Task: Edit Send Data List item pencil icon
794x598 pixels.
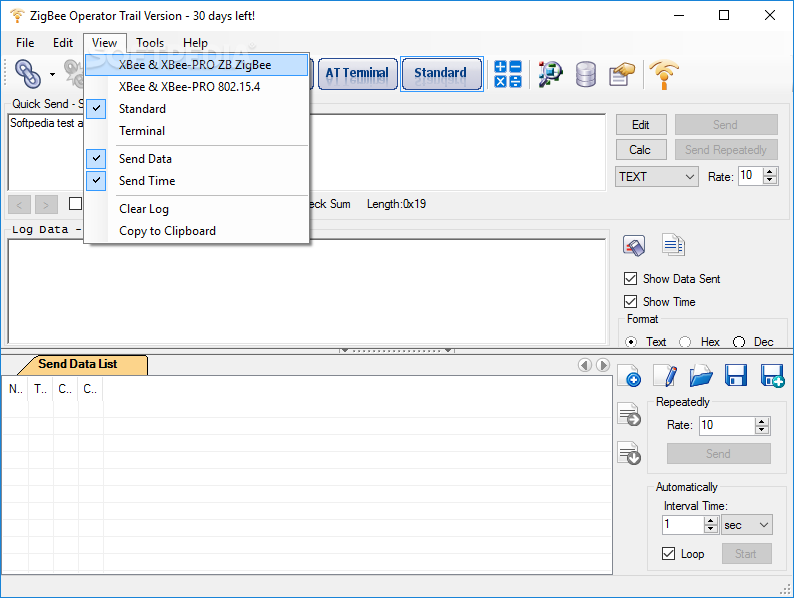Action: pos(665,375)
